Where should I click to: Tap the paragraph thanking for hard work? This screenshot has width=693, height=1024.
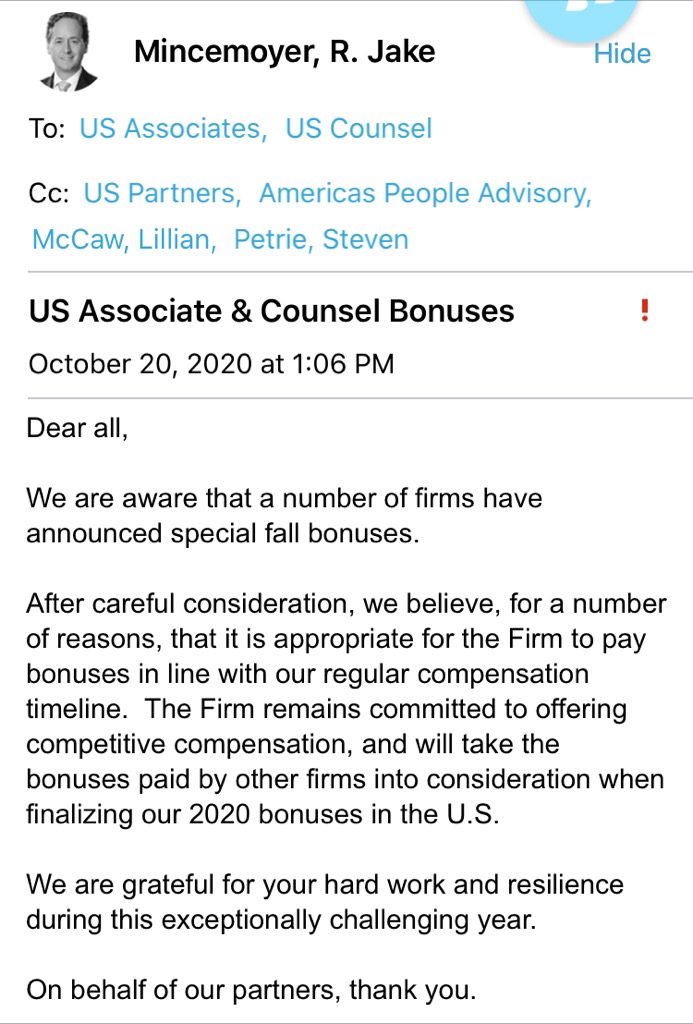click(325, 903)
